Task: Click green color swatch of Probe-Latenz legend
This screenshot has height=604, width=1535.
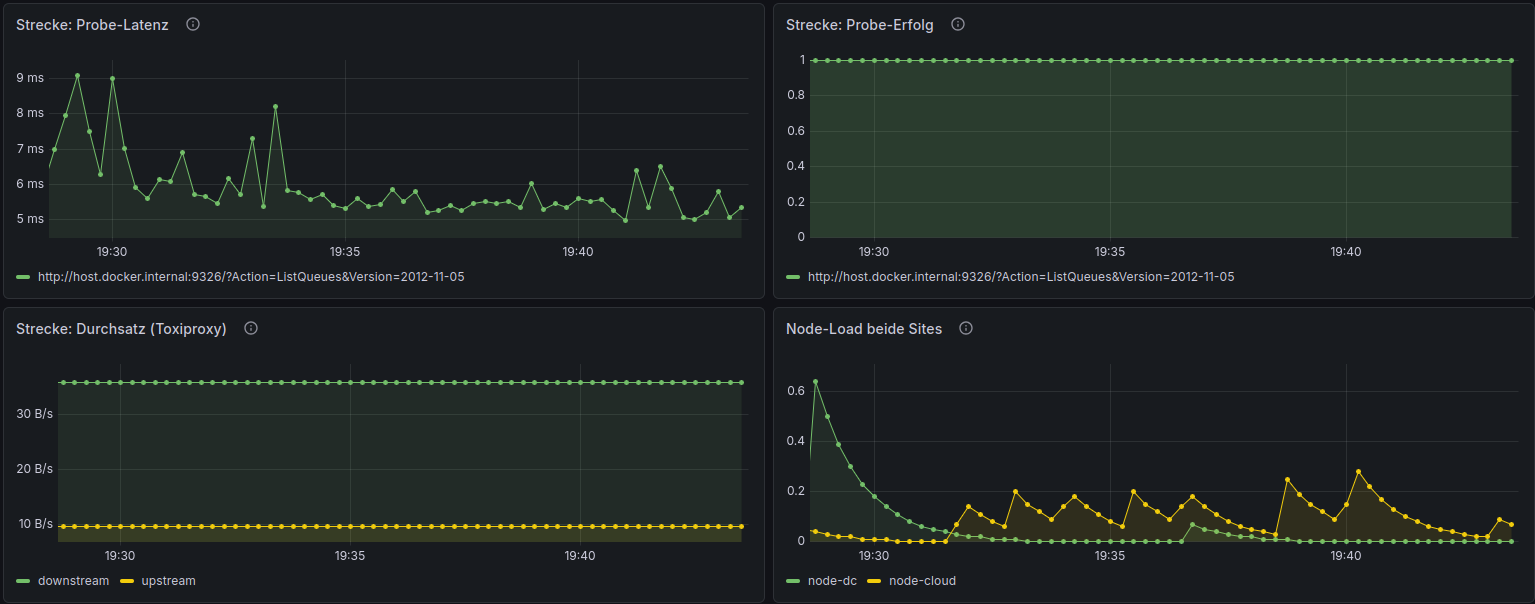Action: click(23, 277)
